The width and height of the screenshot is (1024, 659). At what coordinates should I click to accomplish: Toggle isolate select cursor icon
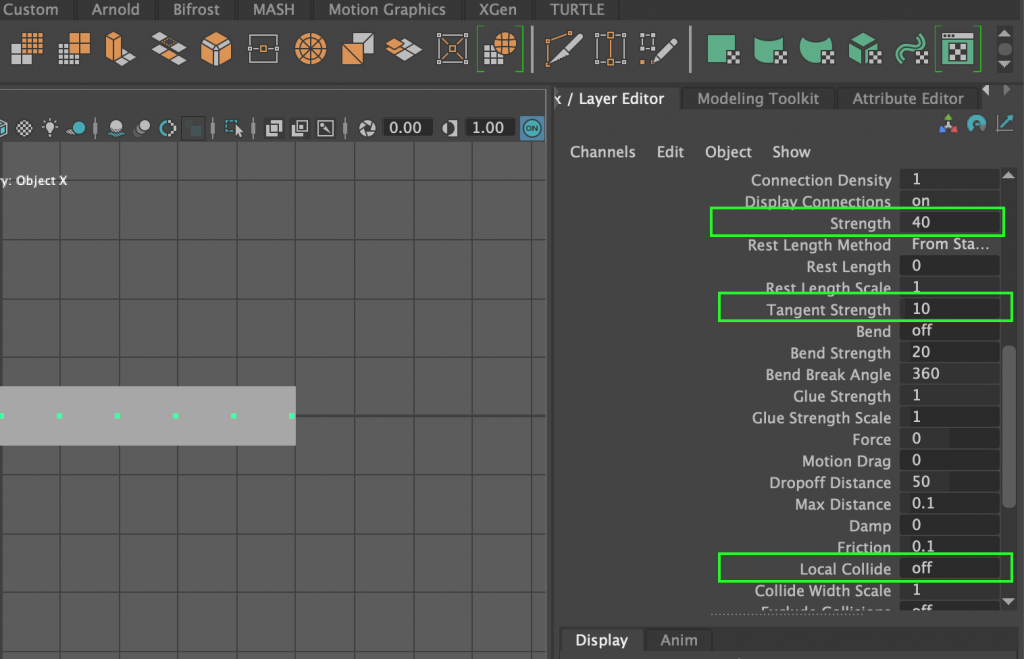coord(234,128)
